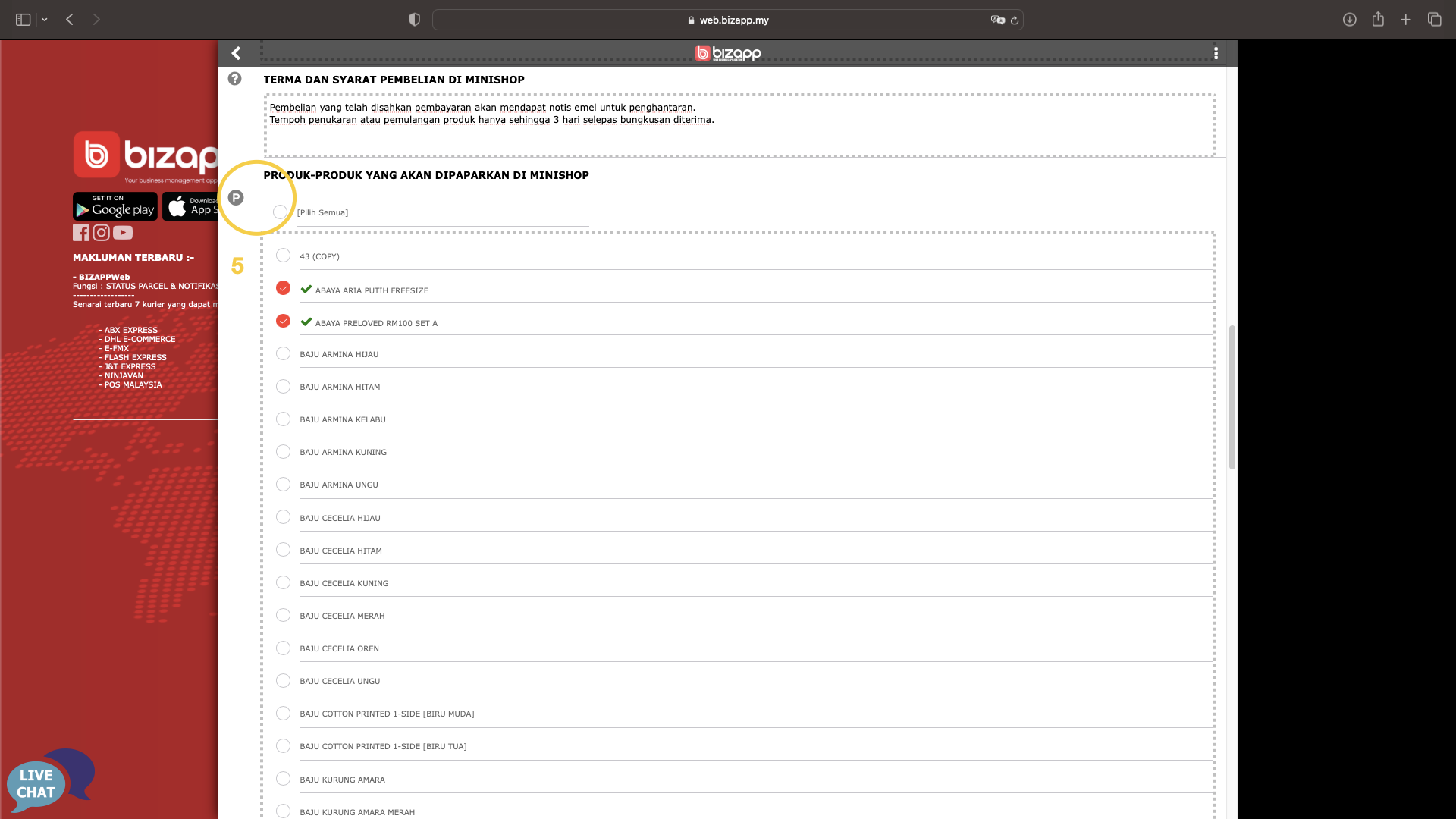Deselect ABAYA ARIA PUTIH FREESIZE
1456x819 pixels.
point(283,288)
